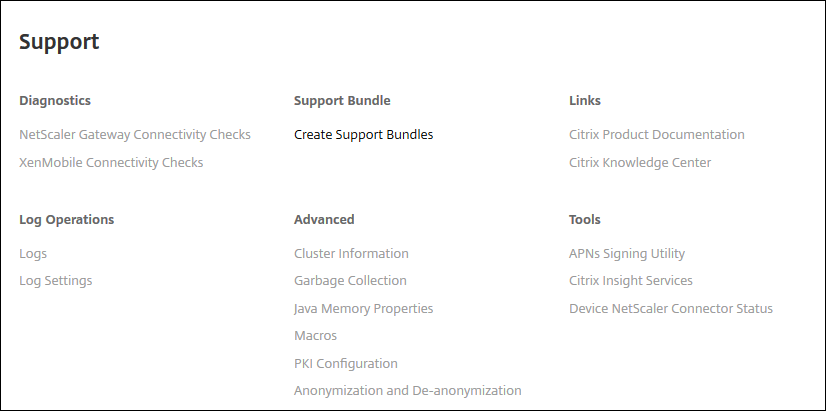The height and width of the screenshot is (411, 826).
Task: Select Java Memory Properties
Action: point(363,309)
